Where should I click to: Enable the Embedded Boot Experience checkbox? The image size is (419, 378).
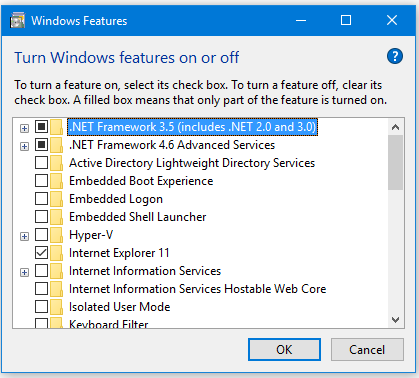[41, 181]
